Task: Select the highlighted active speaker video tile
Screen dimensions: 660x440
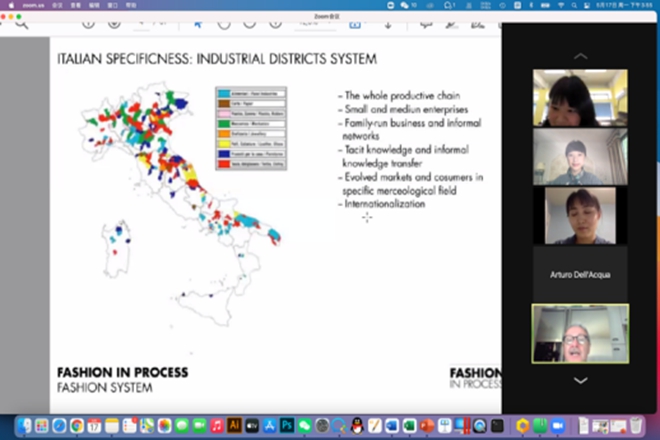Action: coord(580,333)
